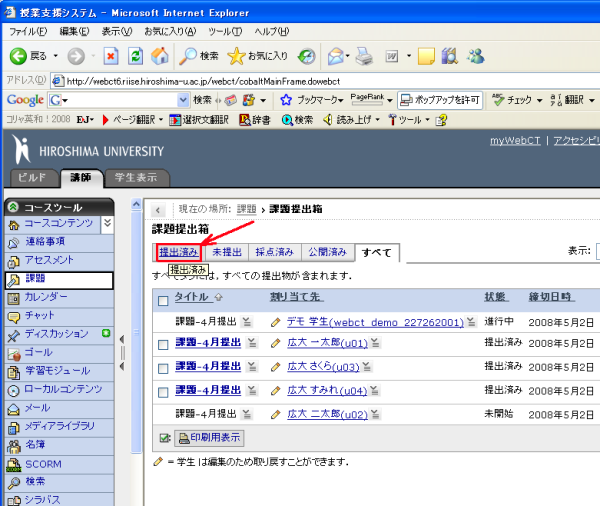Open 学習モジュール in course tools sidebar
This screenshot has width=600, height=506.
pyautogui.click(x=59, y=371)
